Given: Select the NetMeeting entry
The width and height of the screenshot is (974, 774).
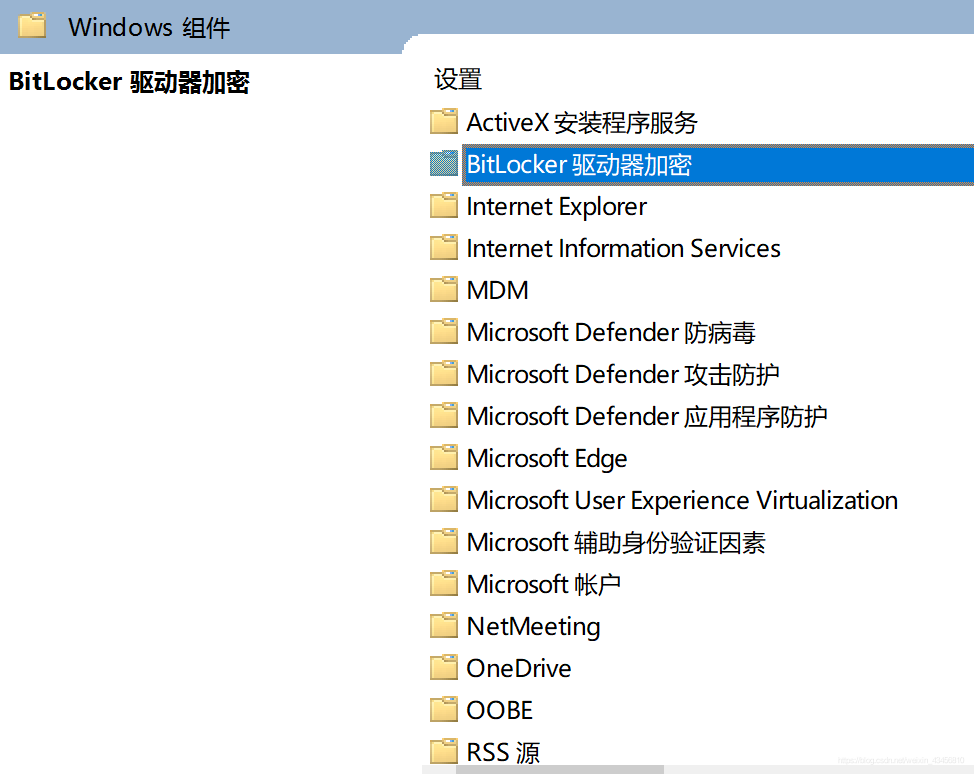Looking at the screenshot, I should [533, 626].
